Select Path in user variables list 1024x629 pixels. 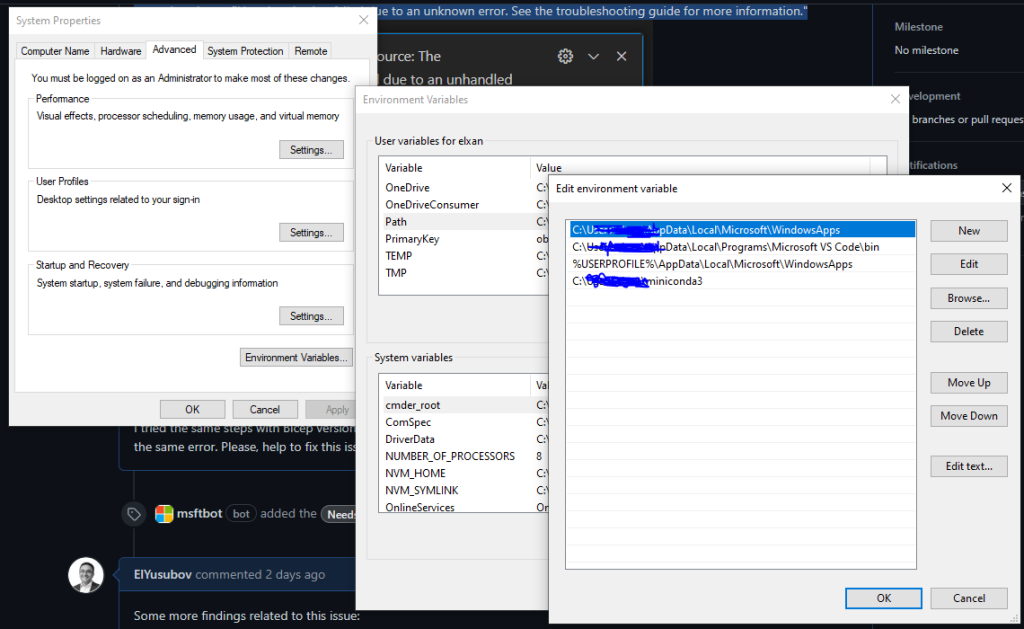397,222
